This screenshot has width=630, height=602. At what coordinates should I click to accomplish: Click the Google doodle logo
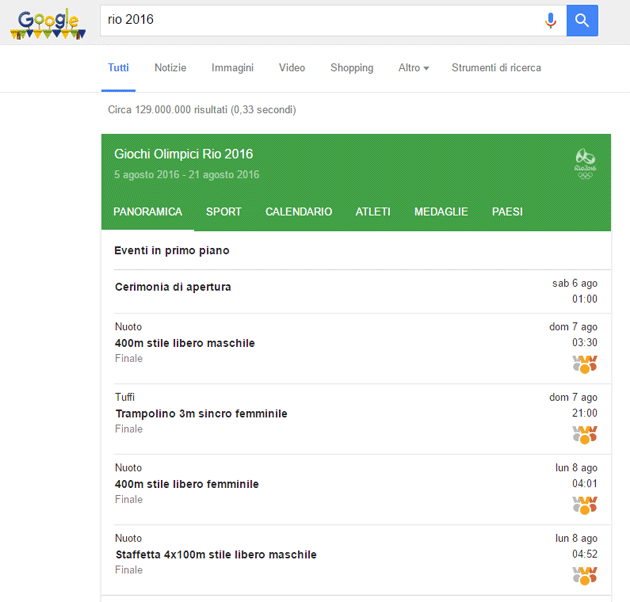click(x=45, y=22)
